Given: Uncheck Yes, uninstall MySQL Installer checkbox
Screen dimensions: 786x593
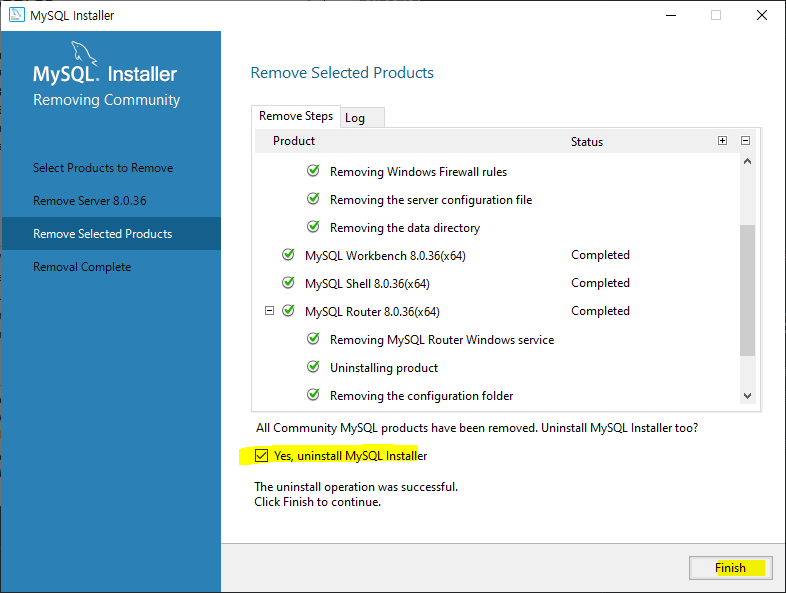Looking at the screenshot, I should 261,455.
